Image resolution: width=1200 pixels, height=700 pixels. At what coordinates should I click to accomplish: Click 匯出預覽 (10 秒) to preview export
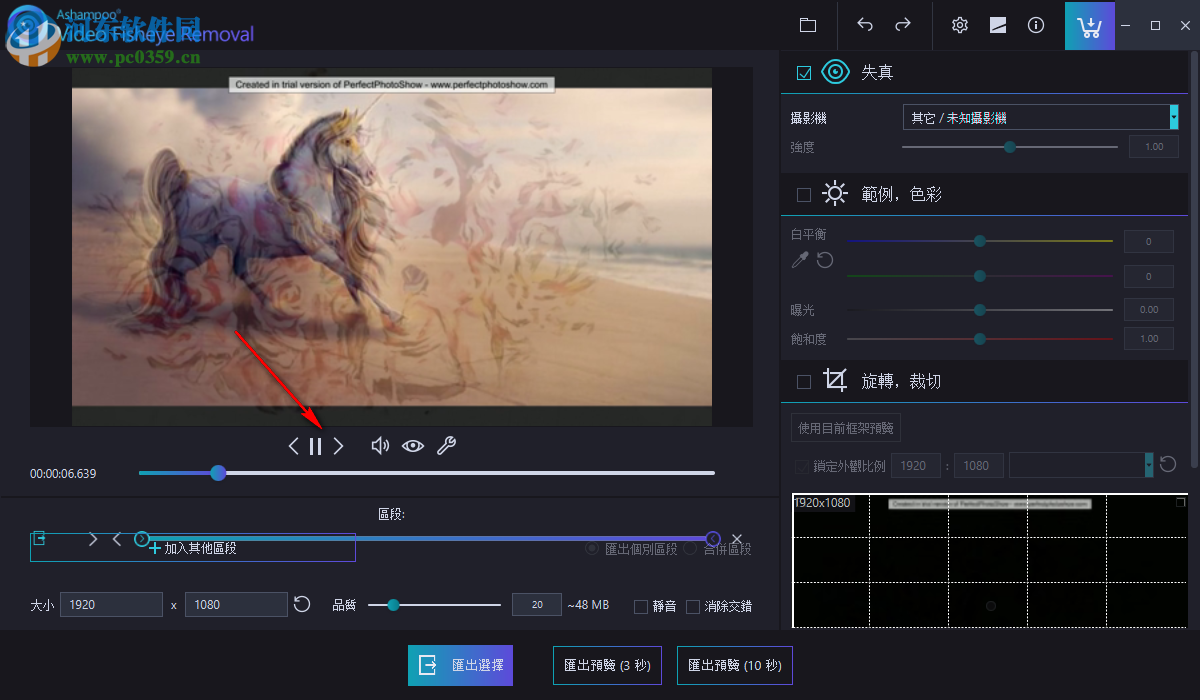tap(735, 665)
